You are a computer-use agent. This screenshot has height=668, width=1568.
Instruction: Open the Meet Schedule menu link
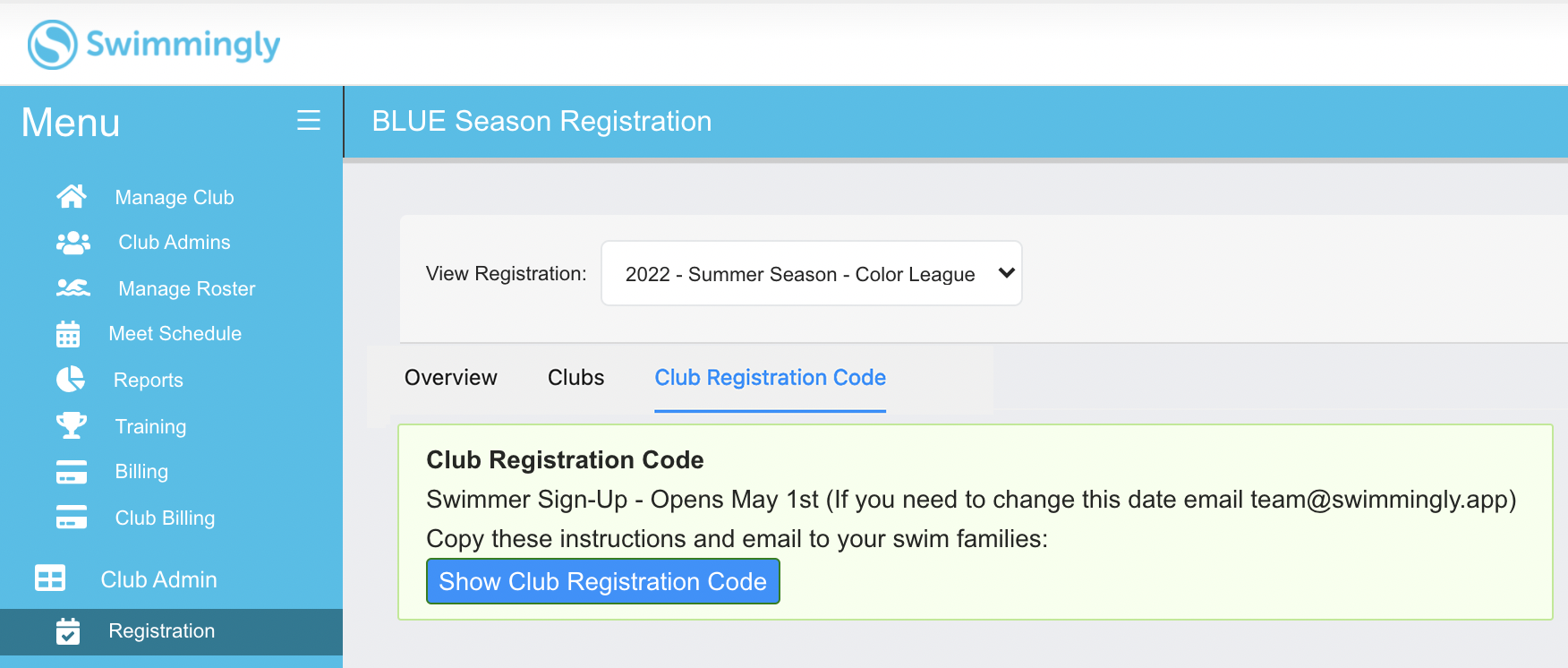[x=175, y=334]
